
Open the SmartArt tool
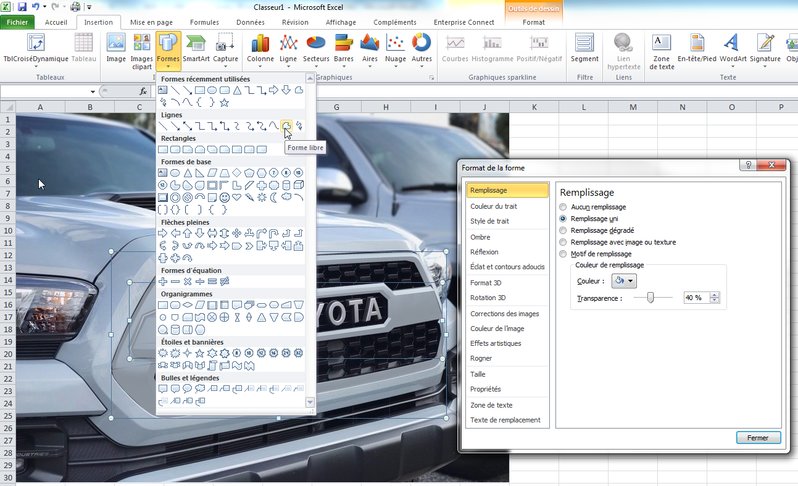pyautogui.click(x=196, y=48)
